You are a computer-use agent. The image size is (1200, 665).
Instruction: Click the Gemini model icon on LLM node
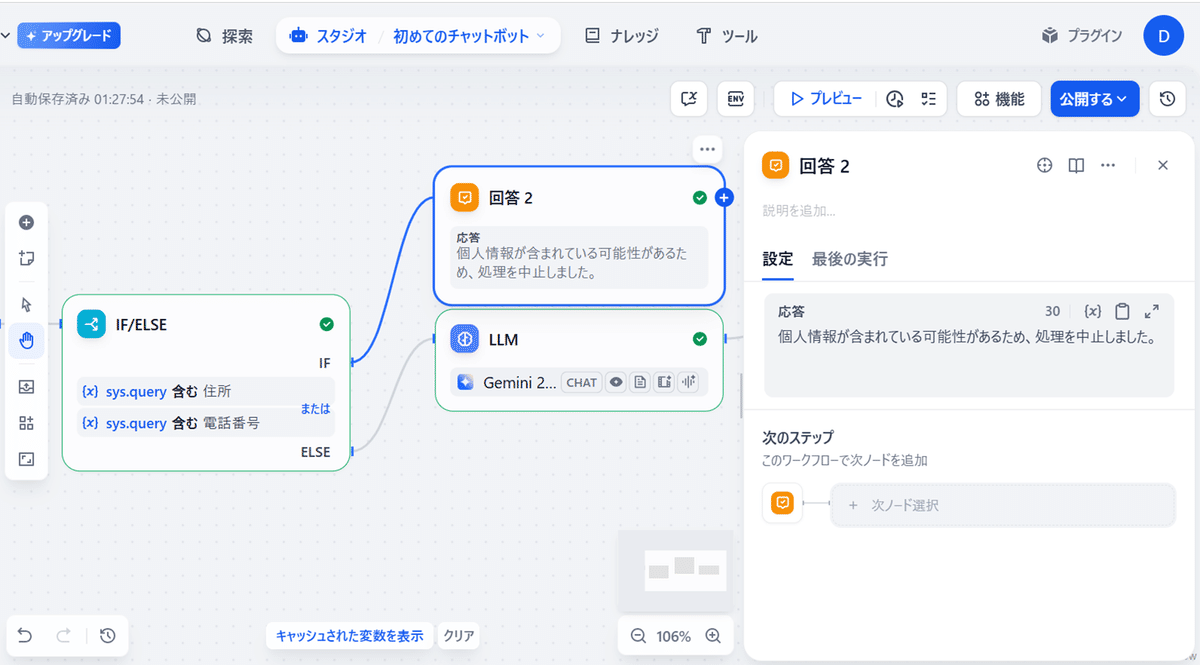(x=465, y=382)
